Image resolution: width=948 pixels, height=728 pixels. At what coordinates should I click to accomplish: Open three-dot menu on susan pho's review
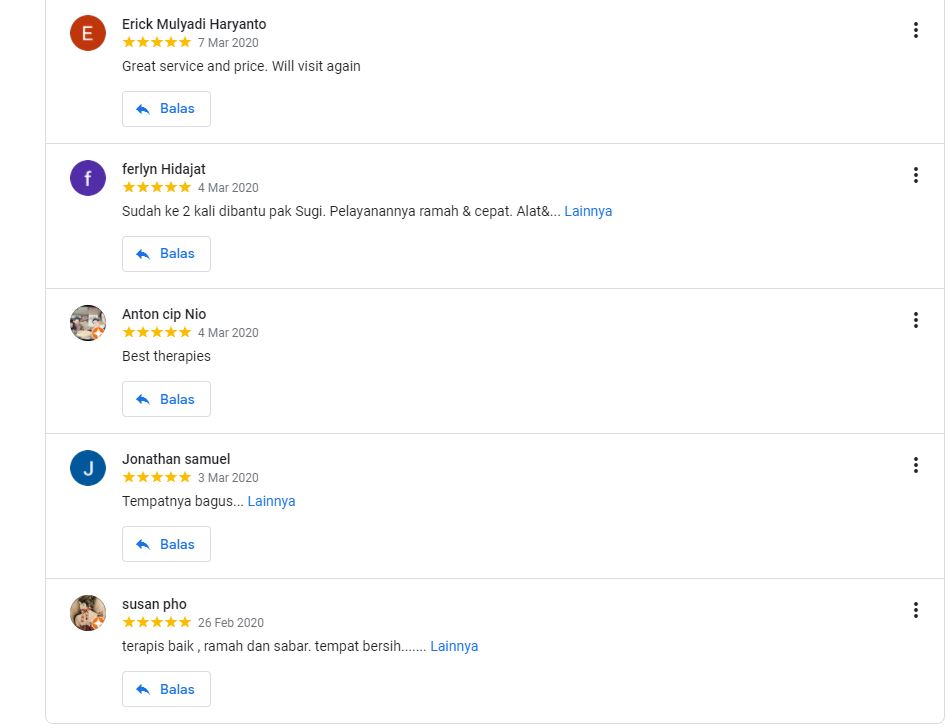click(x=915, y=610)
